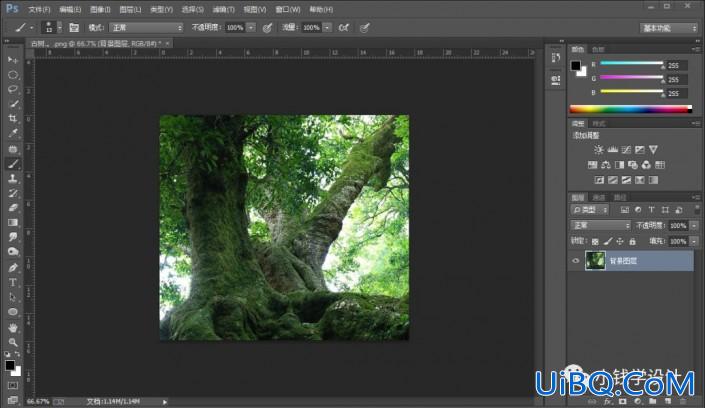Close the open document tab
Screen dimensions: 705x408
(x=167, y=44)
